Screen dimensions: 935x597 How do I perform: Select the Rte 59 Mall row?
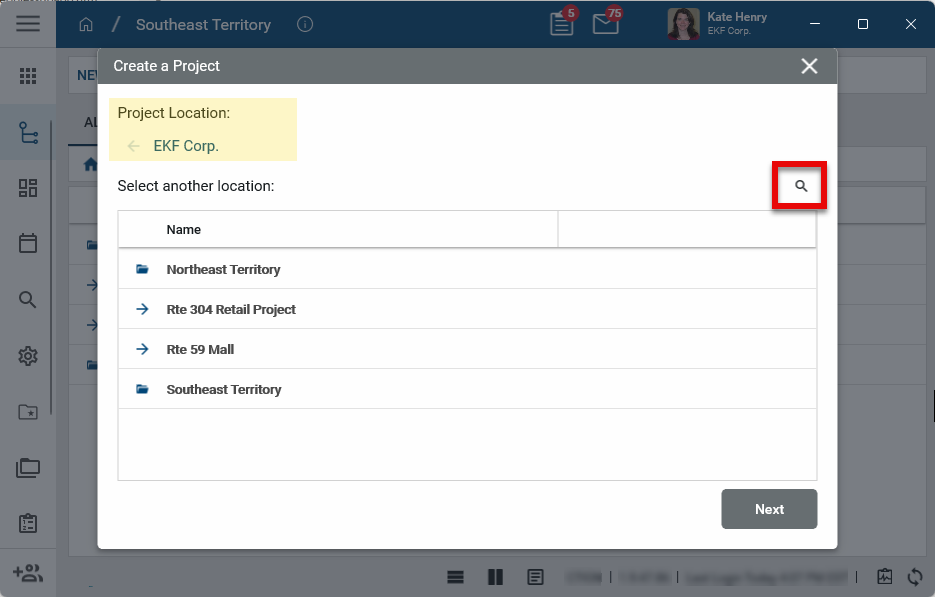[200, 349]
